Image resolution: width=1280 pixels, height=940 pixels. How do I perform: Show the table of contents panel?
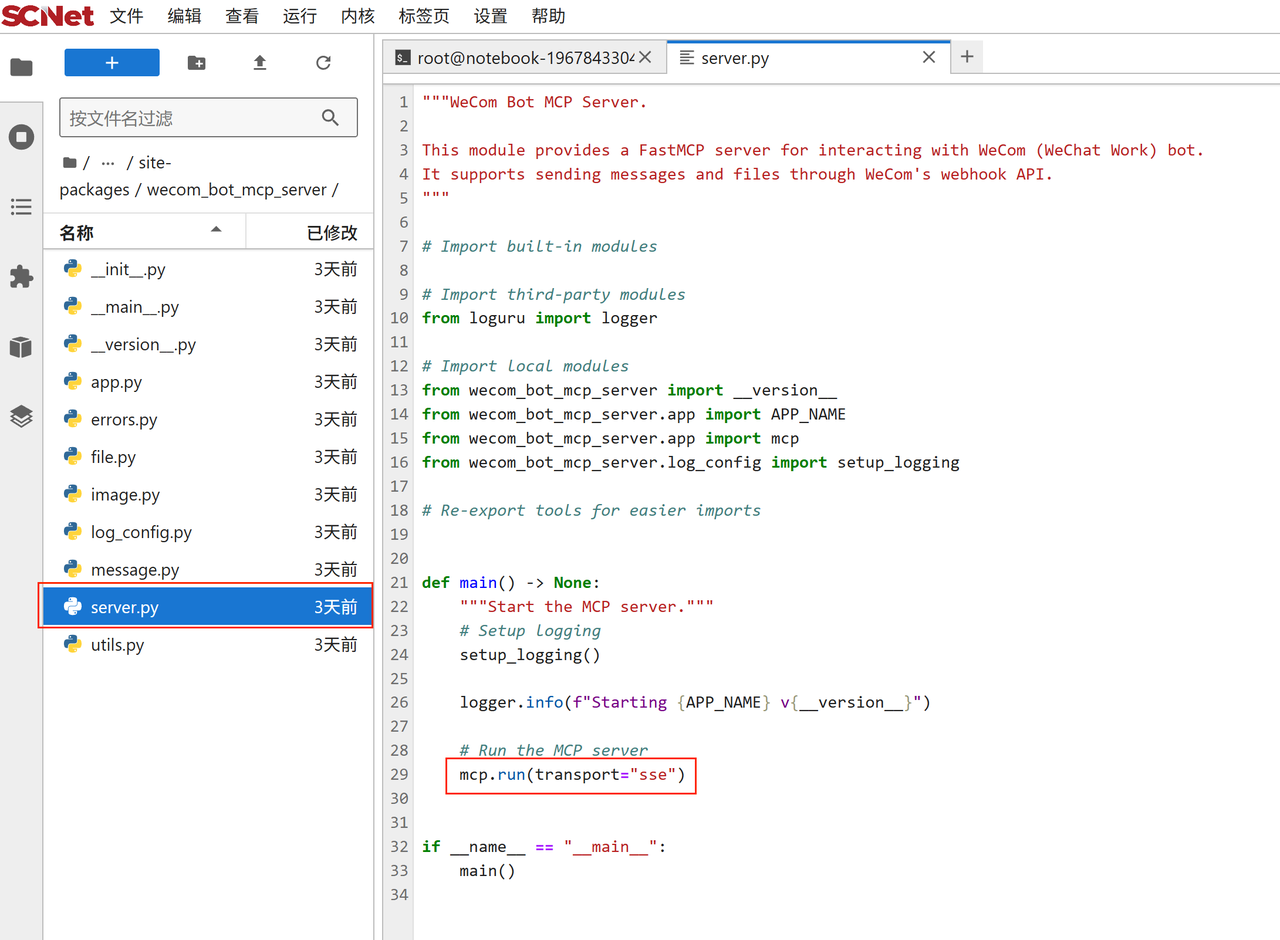point(21,207)
